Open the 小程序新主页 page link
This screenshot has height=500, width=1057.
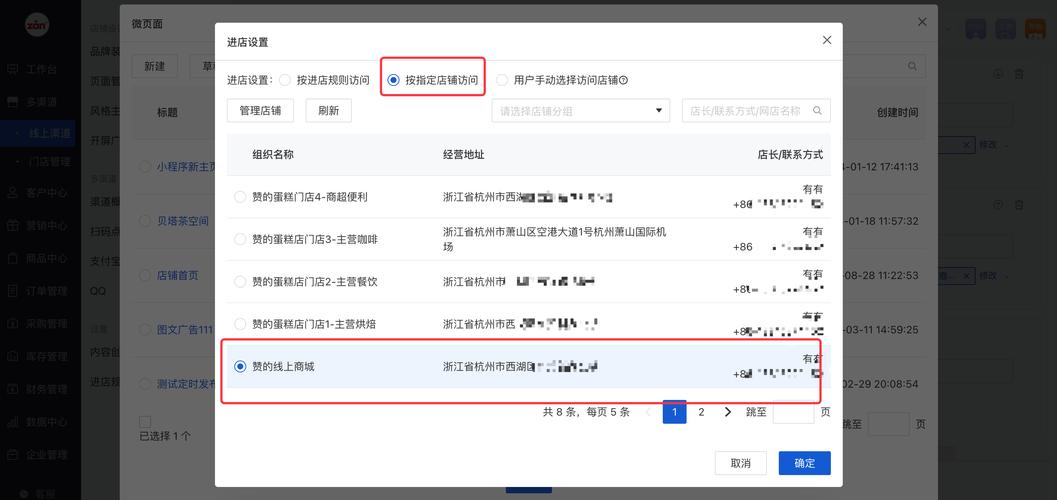tap(187, 166)
